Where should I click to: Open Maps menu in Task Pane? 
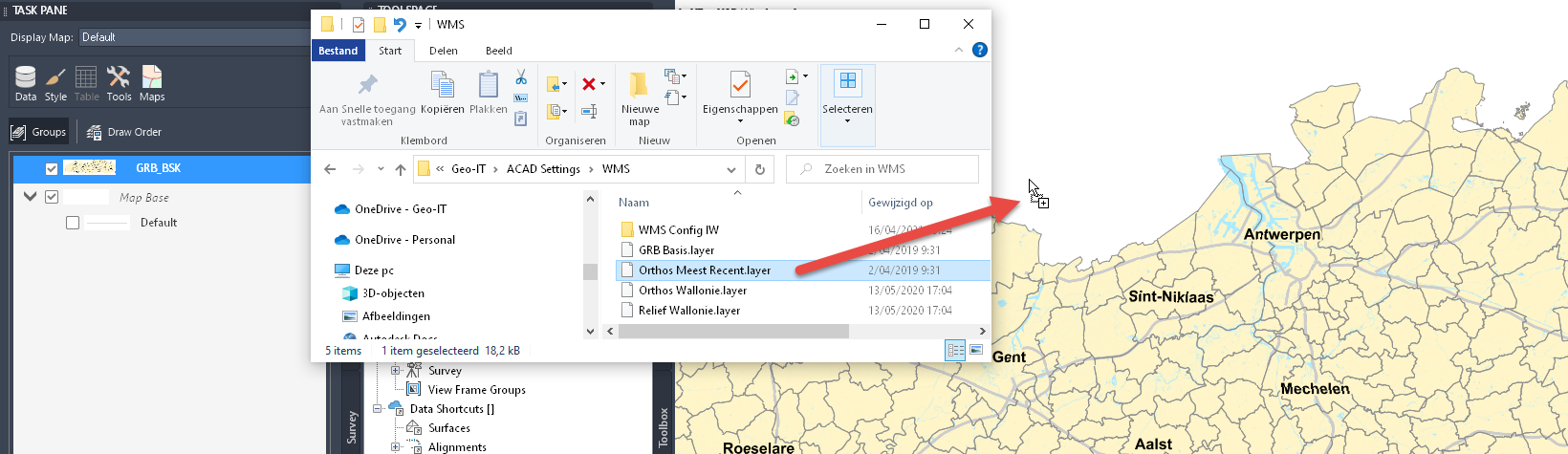152,83
